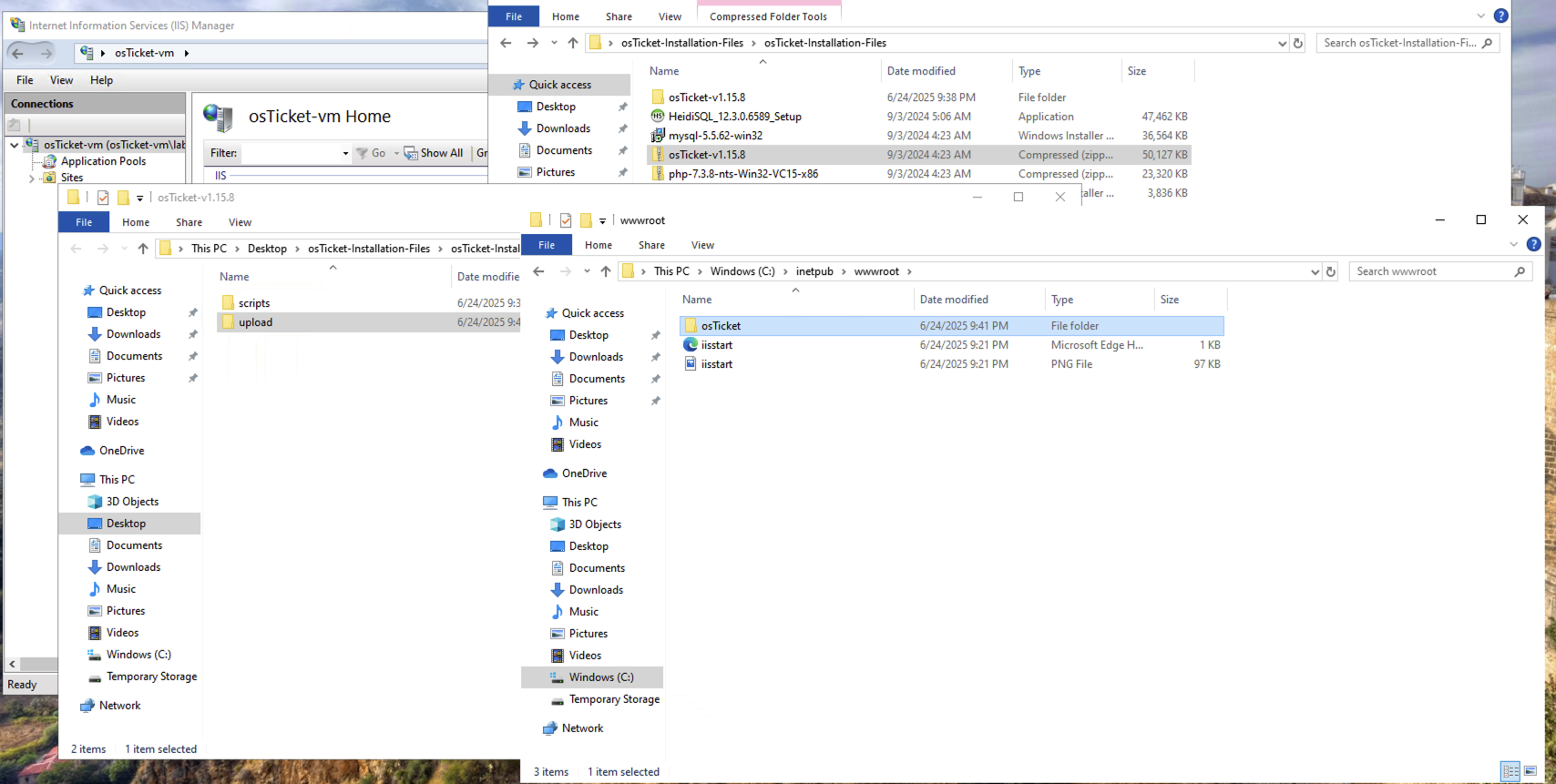Refresh the osTicket-Installation-Files window
The height and width of the screenshot is (784, 1556).
[x=1298, y=43]
